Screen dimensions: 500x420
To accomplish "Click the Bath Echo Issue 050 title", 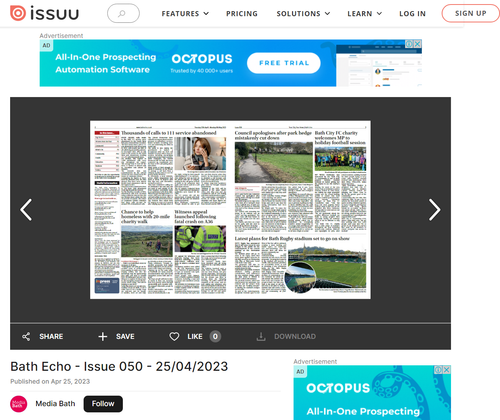I will [119, 366].
